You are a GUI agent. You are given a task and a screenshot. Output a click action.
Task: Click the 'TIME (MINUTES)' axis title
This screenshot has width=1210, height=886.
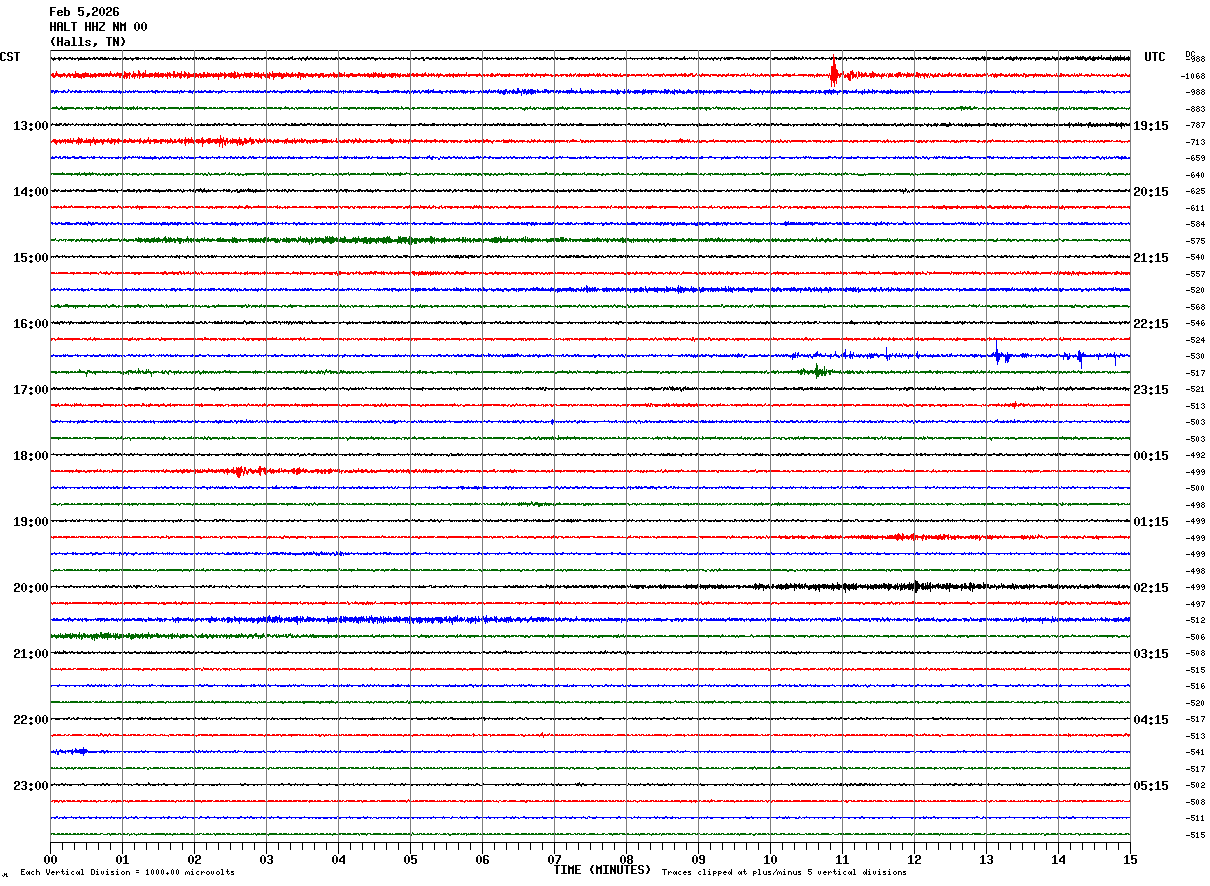[x=602, y=870]
